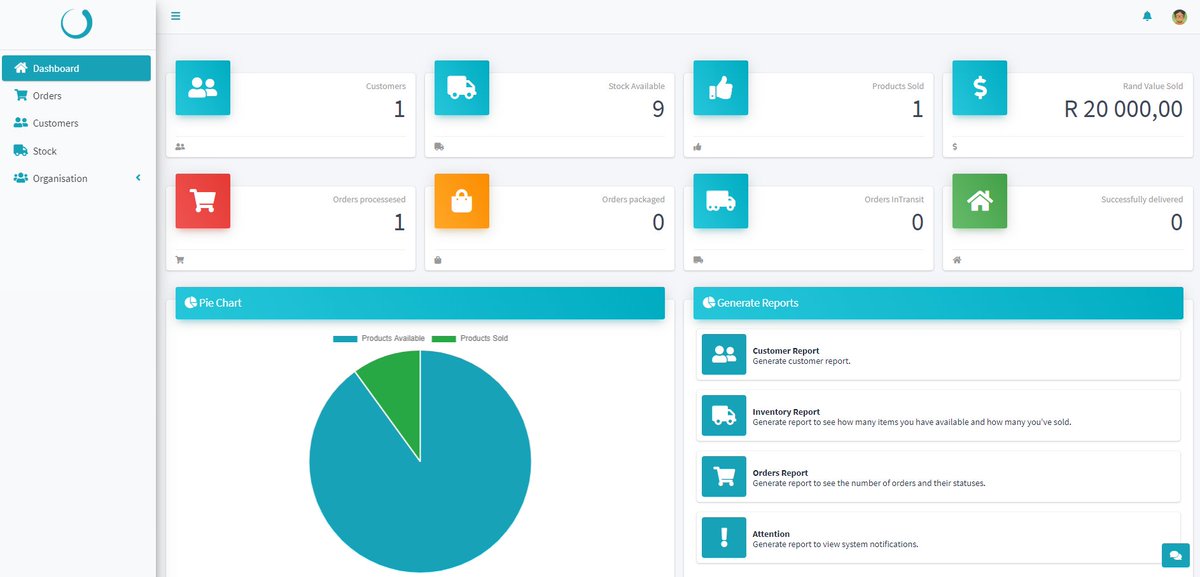The image size is (1200, 577).
Task: Click the small thumbs-up icon in Products Sold footer
Action: pos(698,147)
